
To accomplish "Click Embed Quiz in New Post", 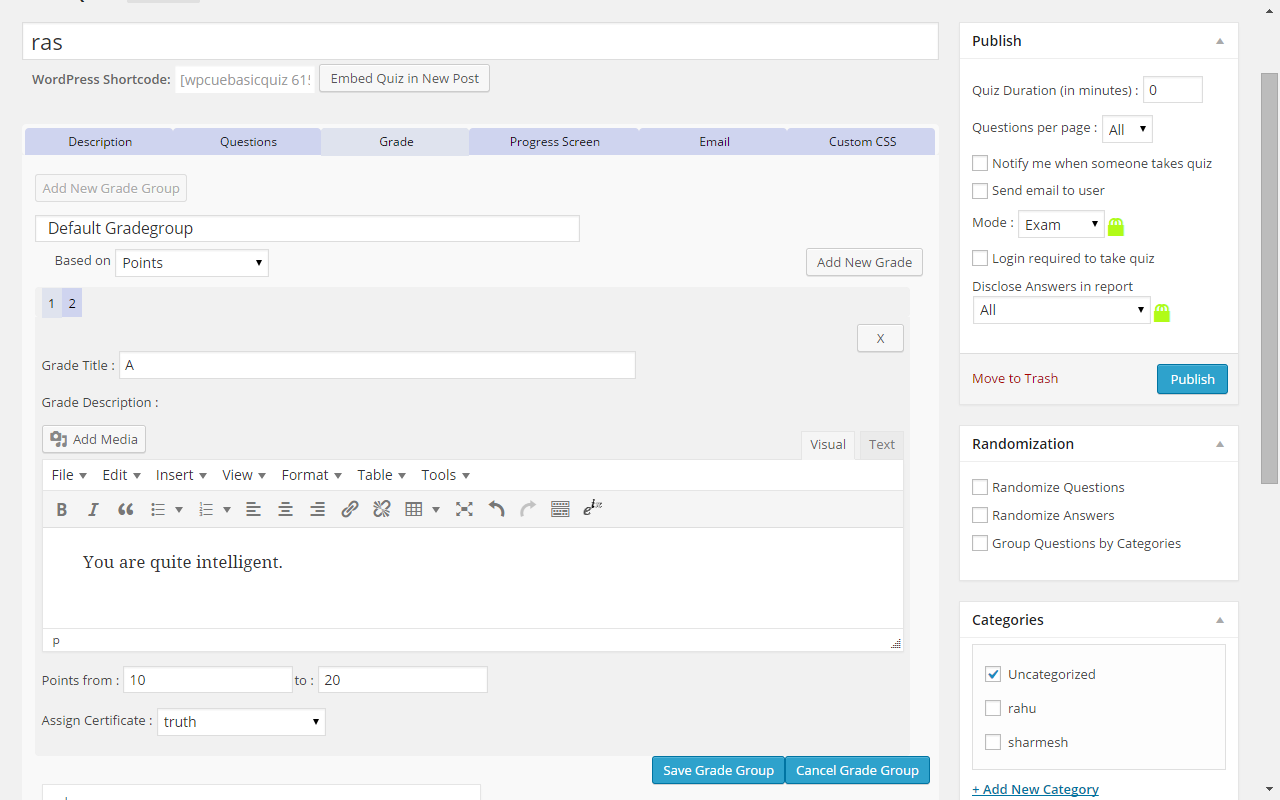I will point(405,79).
